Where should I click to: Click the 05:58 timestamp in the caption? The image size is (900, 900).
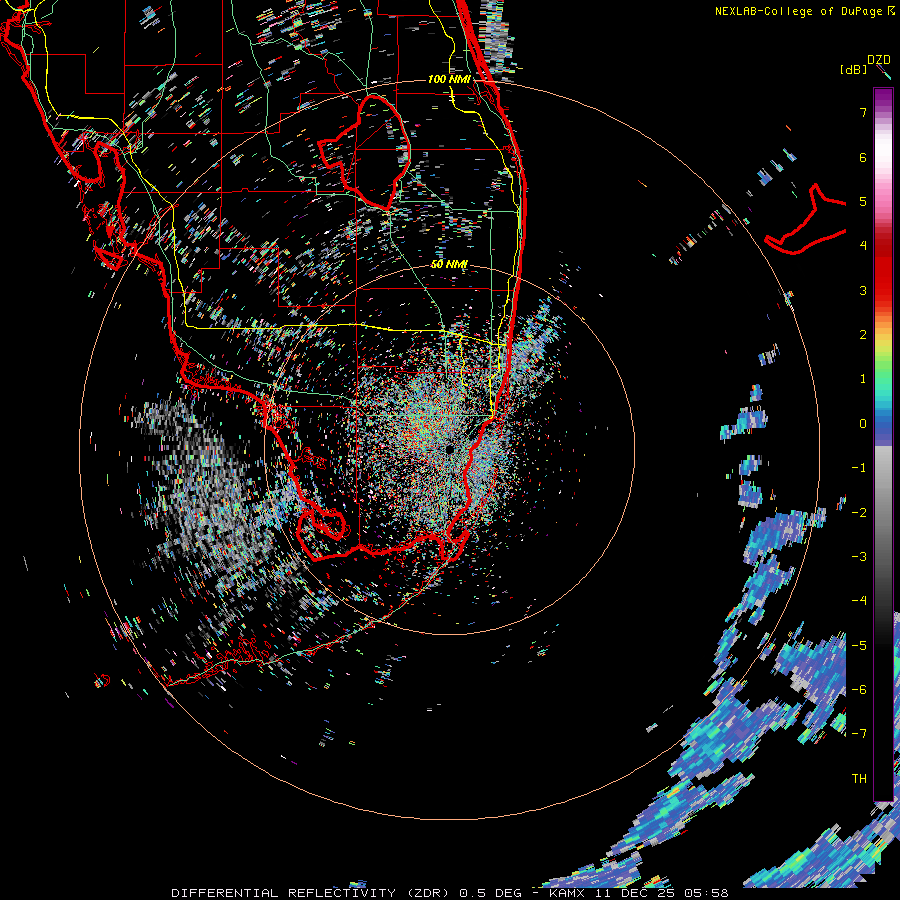pyautogui.click(x=709, y=893)
